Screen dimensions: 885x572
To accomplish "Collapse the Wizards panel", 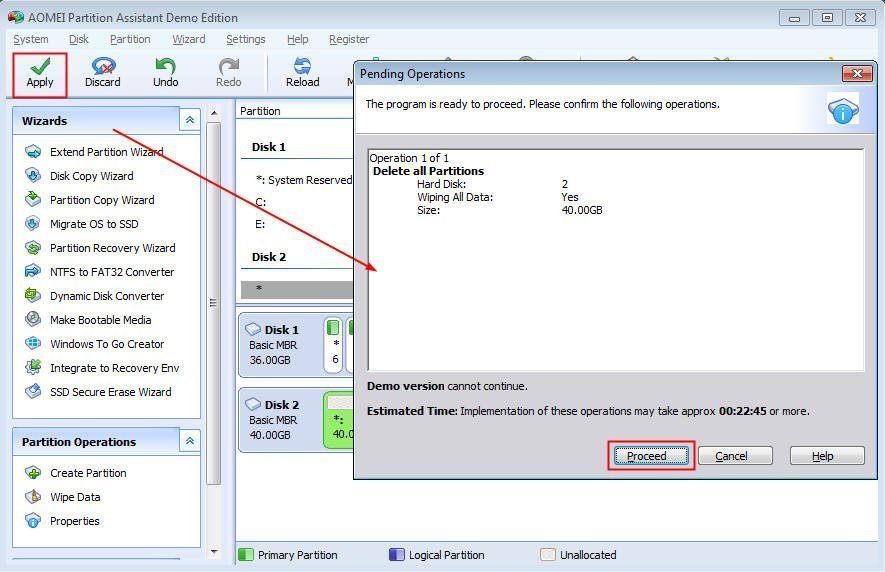I will [190, 120].
